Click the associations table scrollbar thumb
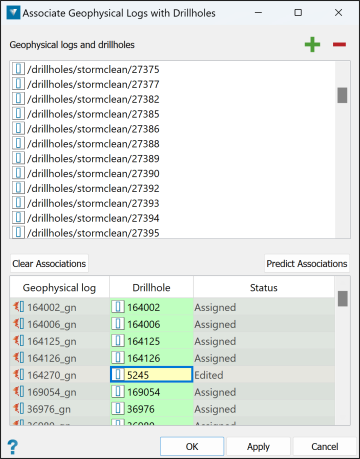Screen dimensions: 360x459 pos(343,298)
